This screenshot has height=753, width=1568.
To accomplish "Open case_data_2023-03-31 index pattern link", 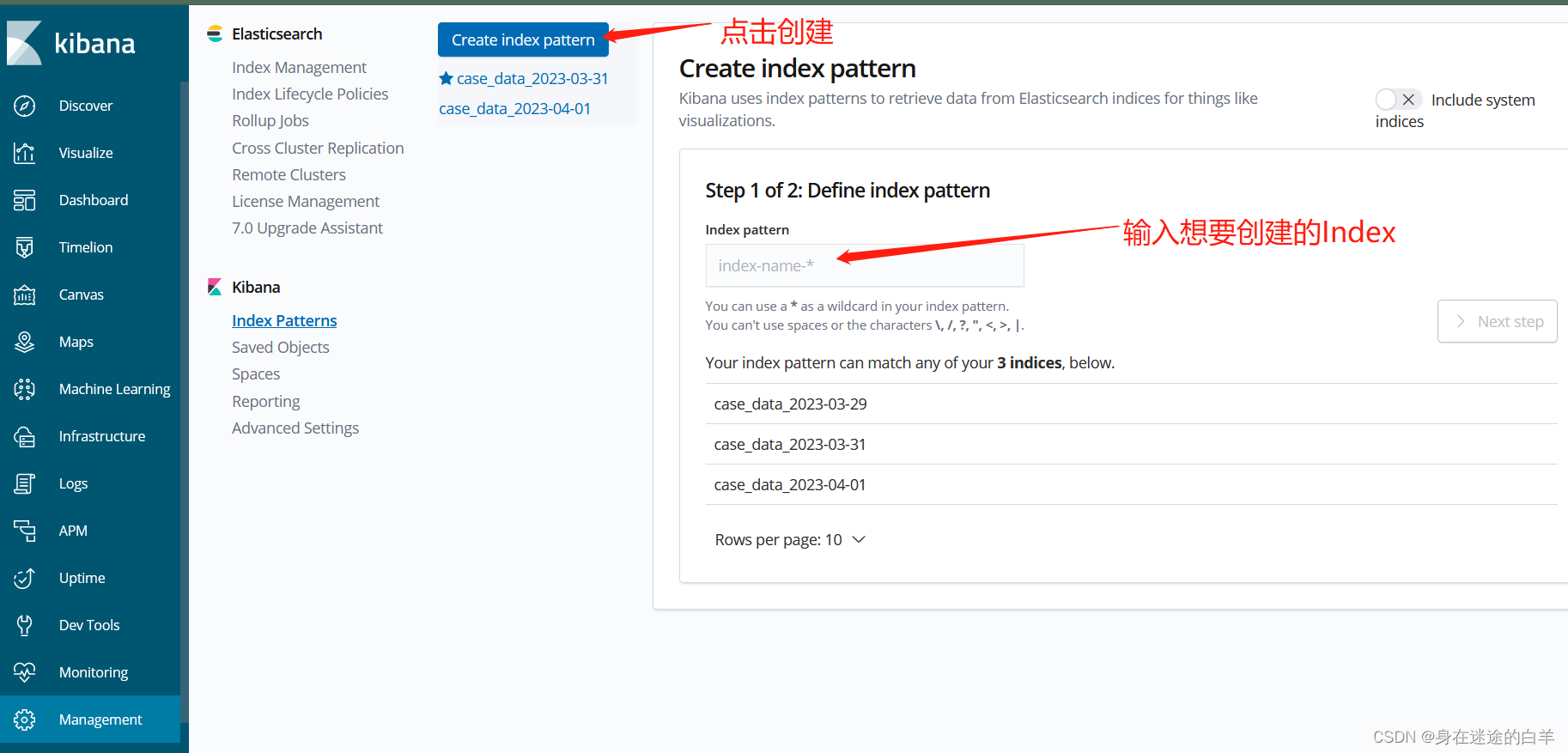I will click(532, 78).
